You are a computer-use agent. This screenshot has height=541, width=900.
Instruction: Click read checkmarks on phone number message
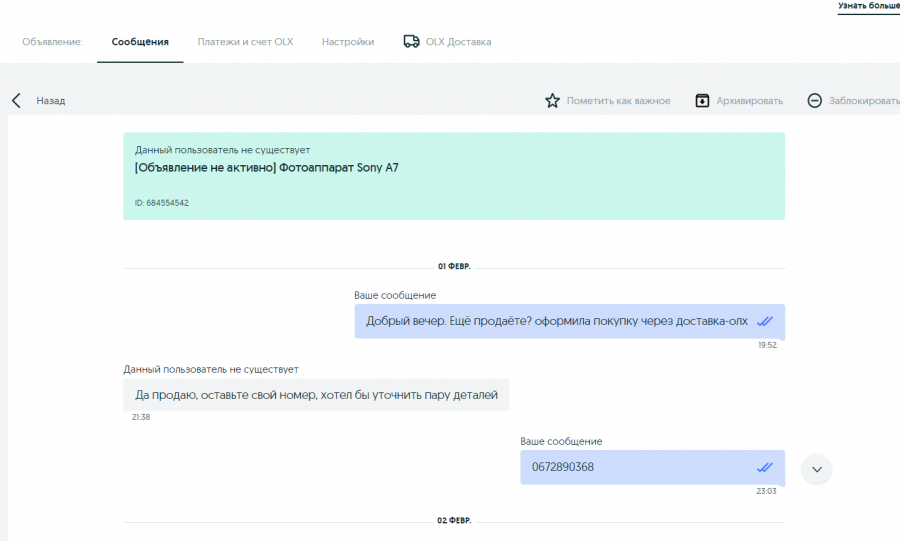click(x=765, y=468)
